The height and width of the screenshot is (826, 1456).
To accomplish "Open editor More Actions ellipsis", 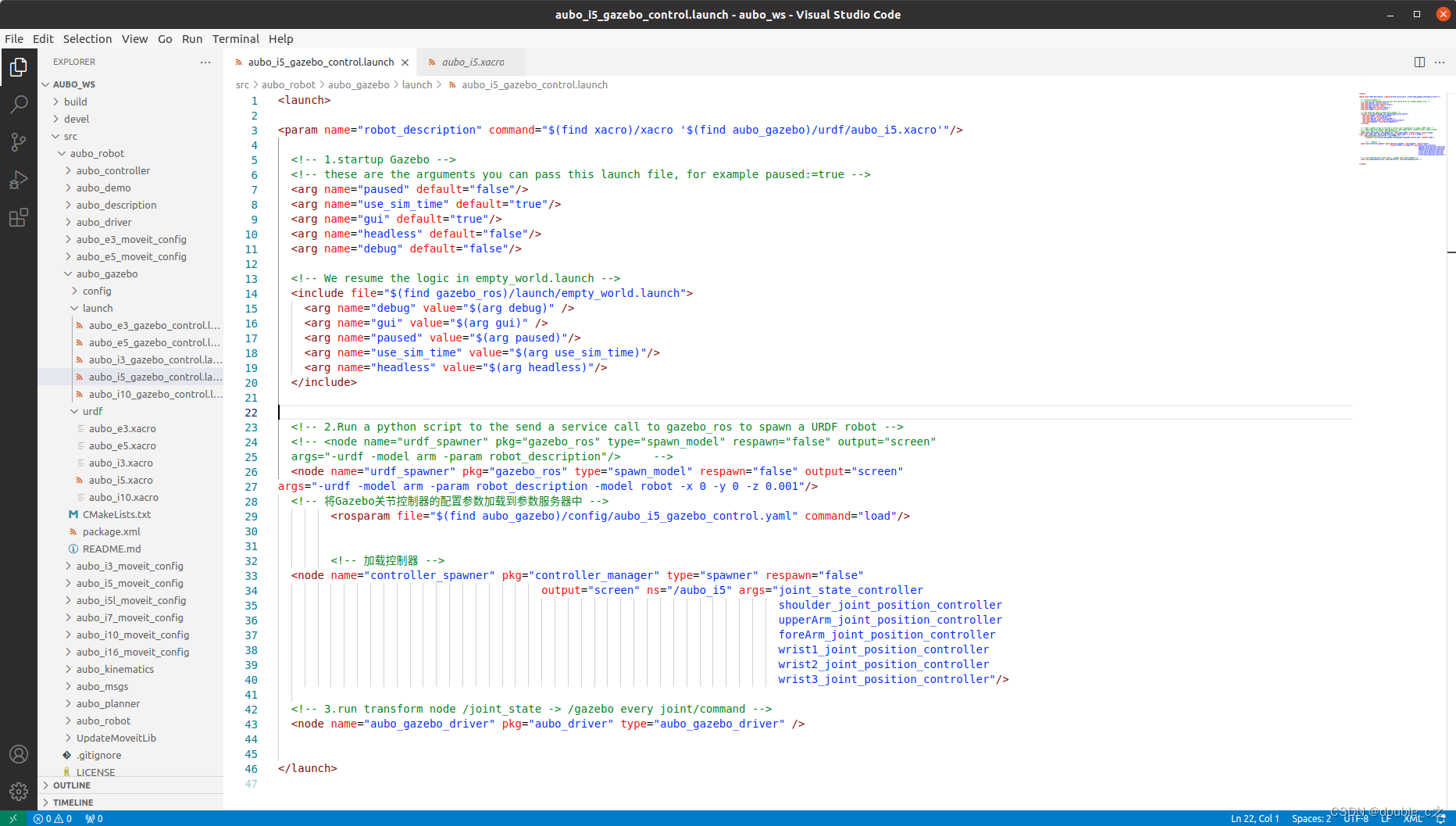I will 1440,62.
